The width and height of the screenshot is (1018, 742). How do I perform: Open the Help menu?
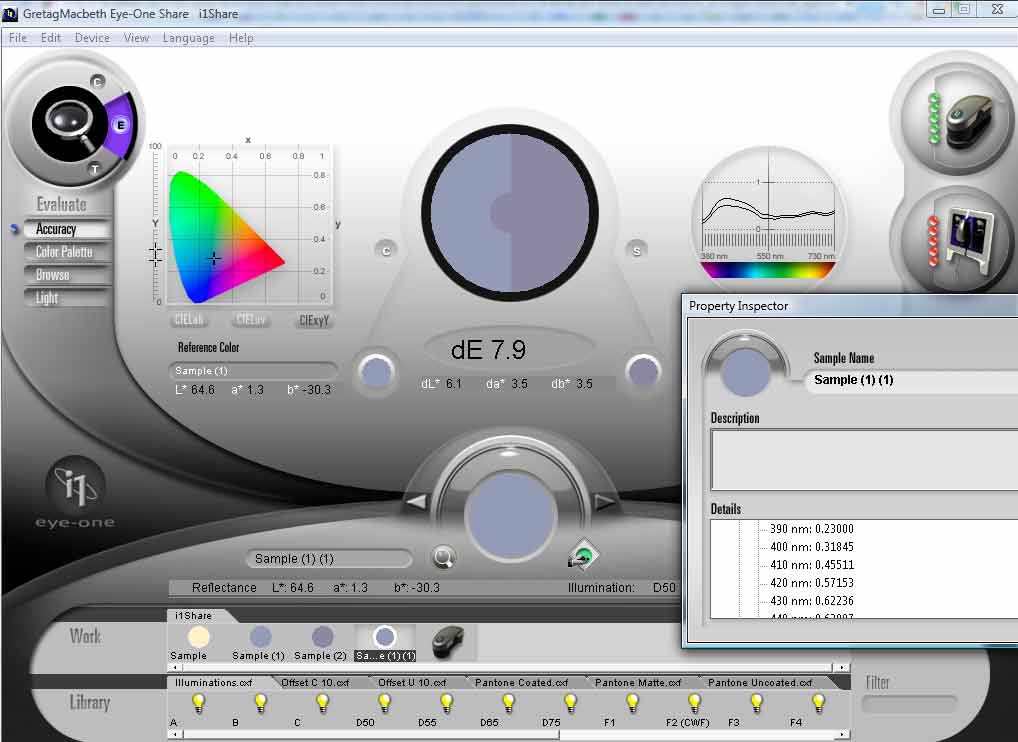(x=241, y=38)
